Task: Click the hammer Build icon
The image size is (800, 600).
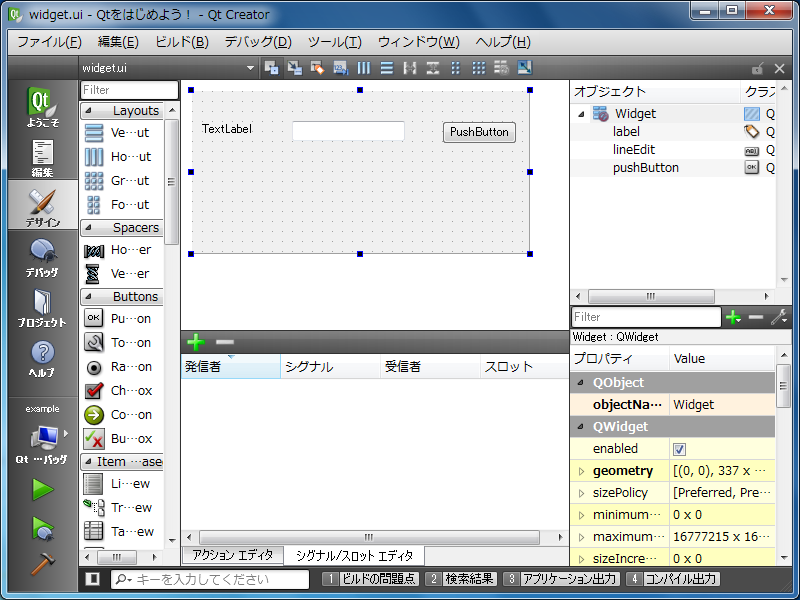Action: [42, 563]
